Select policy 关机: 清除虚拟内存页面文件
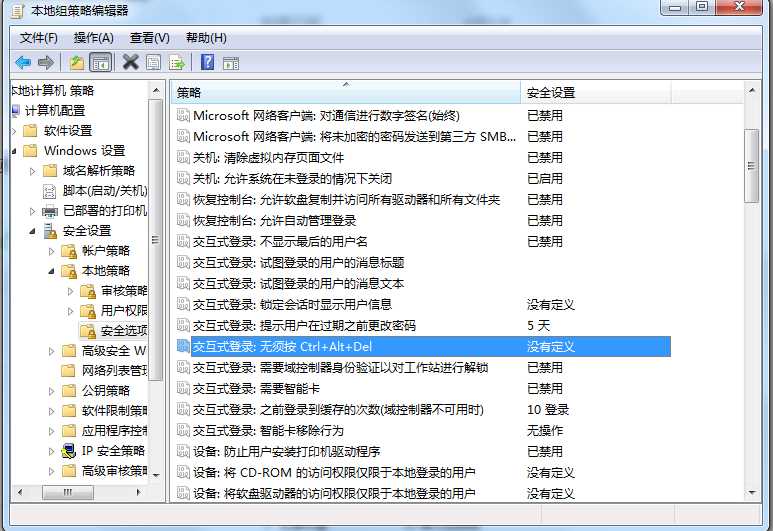The width and height of the screenshot is (773, 531). [269, 158]
